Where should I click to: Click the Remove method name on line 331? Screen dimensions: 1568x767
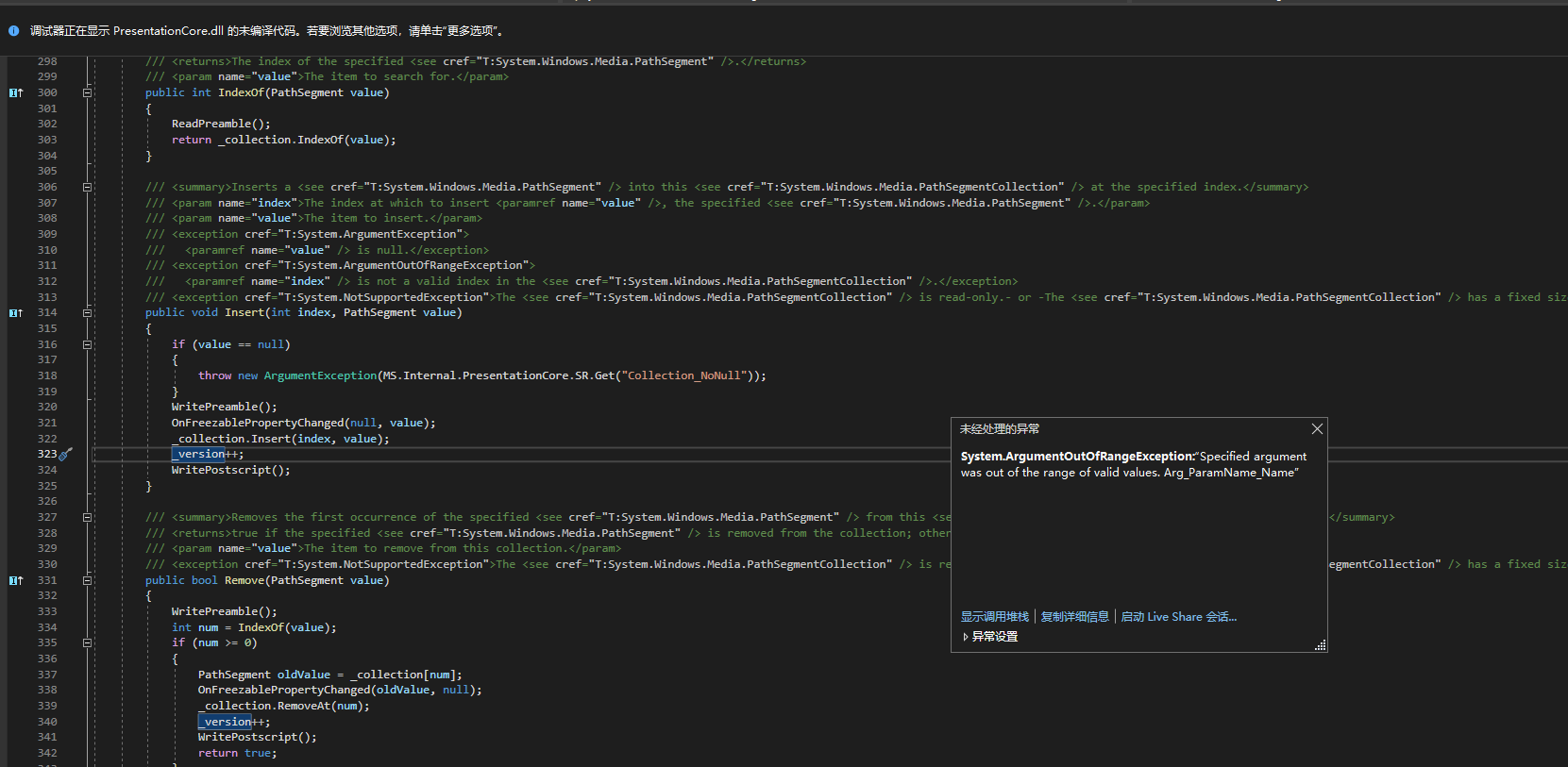coord(244,580)
